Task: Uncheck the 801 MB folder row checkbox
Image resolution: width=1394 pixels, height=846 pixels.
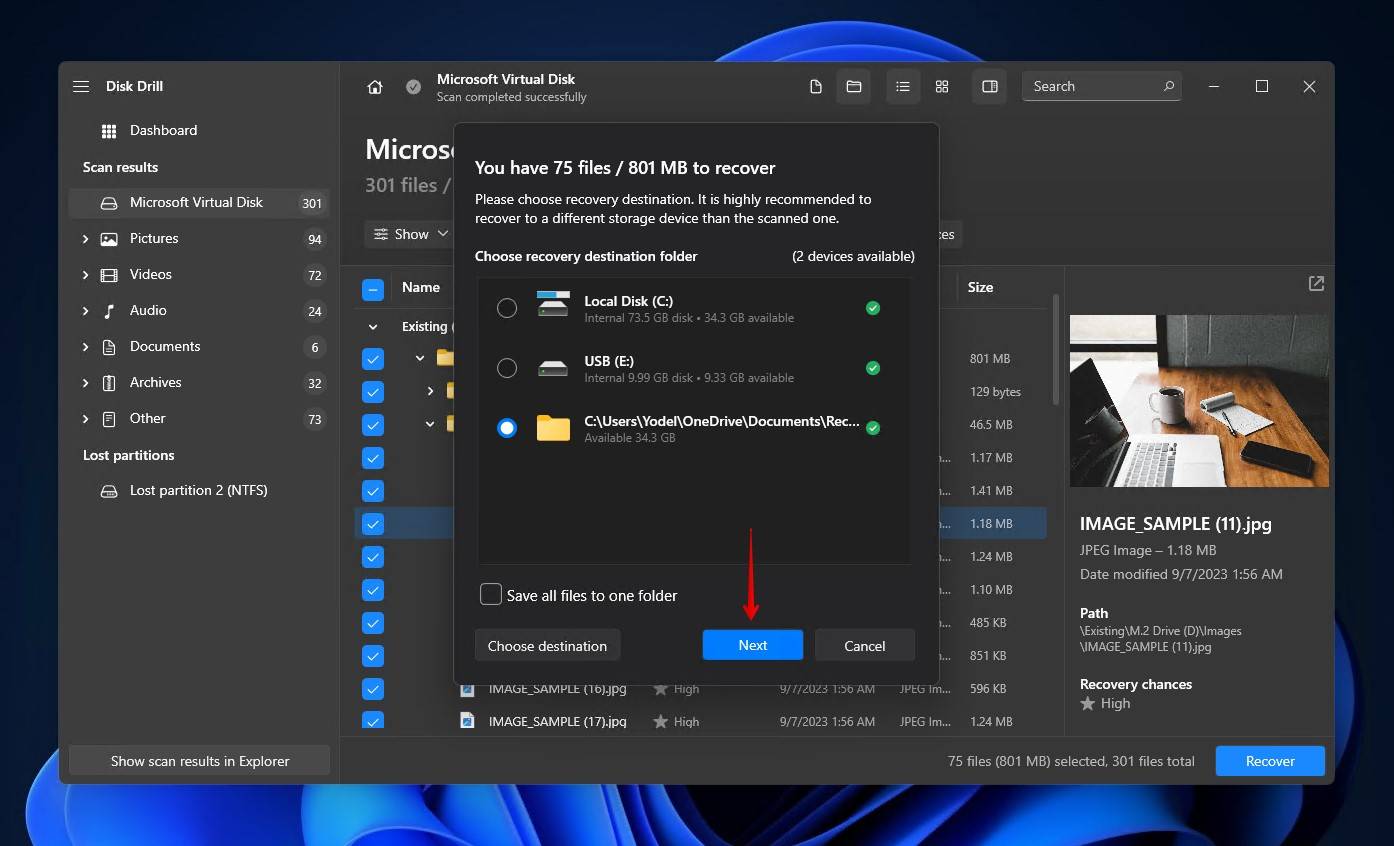Action: pos(373,359)
